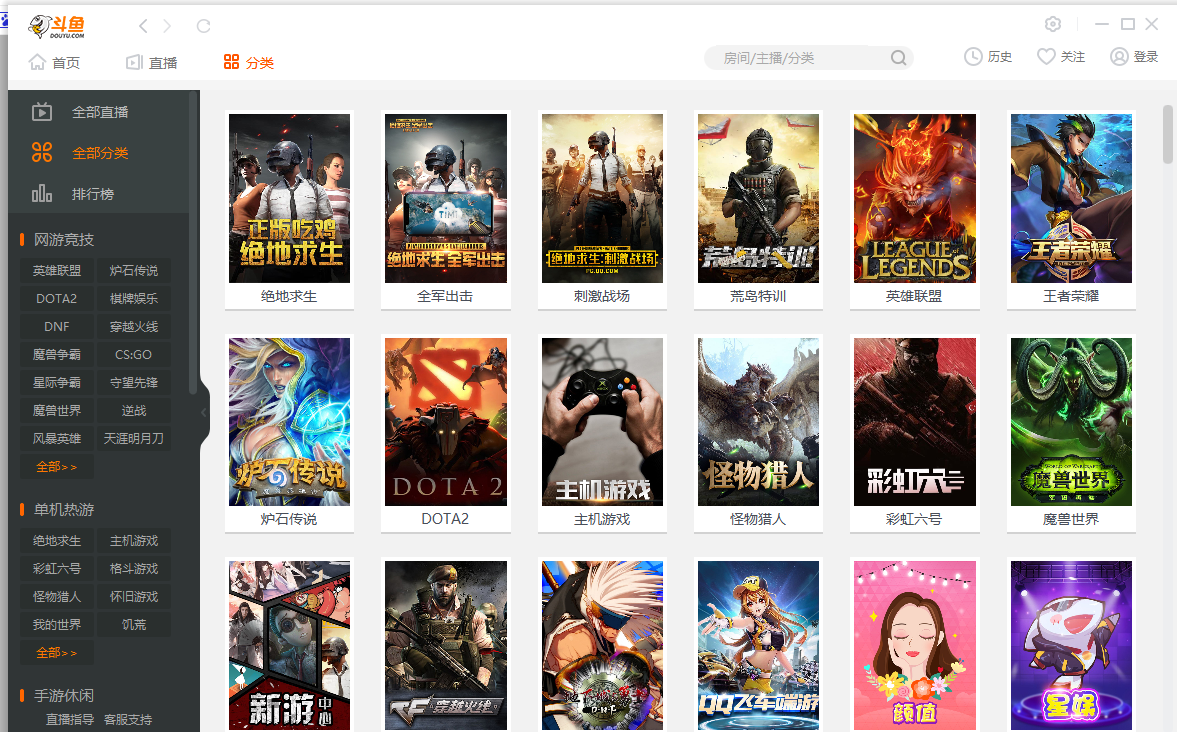Open 绝地求生 category card
The height and width of the screenshot is (732, 1177).
(289, 209)
